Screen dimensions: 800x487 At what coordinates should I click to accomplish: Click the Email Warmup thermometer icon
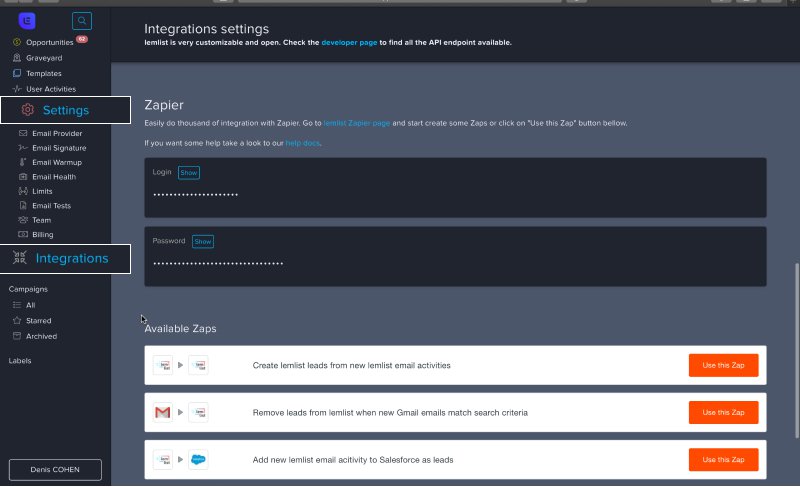23,162
